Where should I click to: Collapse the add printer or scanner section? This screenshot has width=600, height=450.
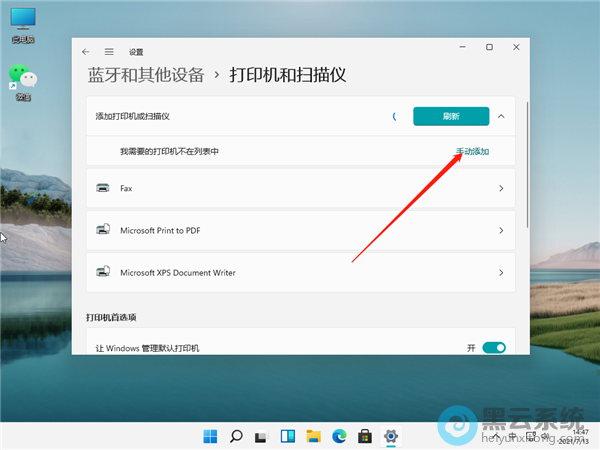click(x=501, y=116)
